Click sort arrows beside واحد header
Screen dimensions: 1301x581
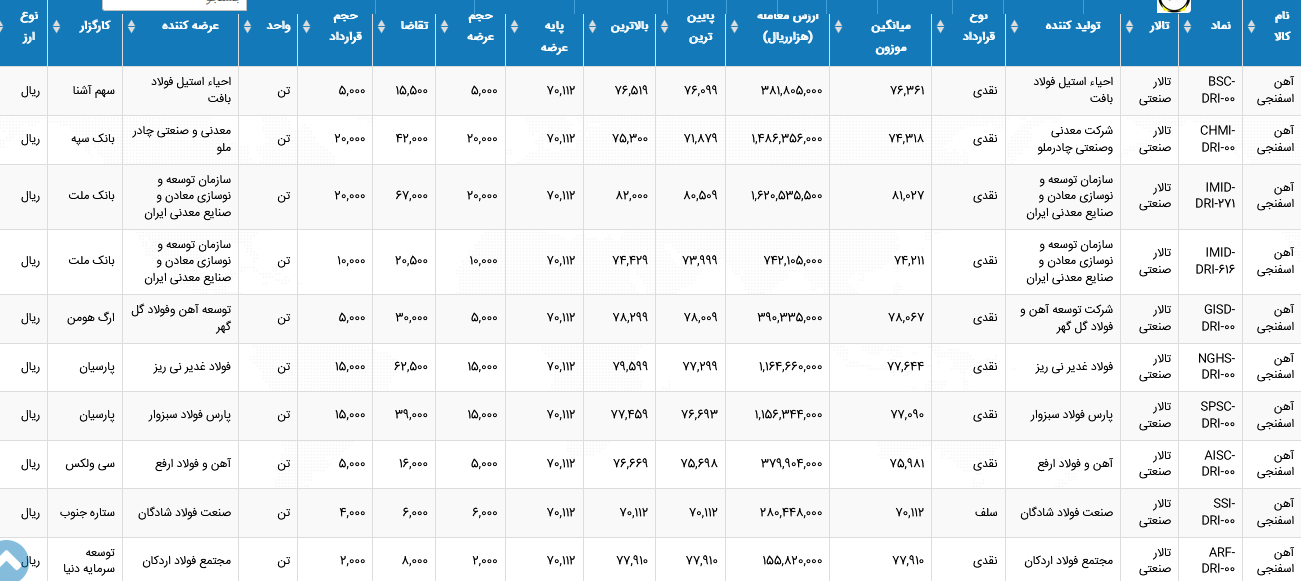click(x=246, y=27)
